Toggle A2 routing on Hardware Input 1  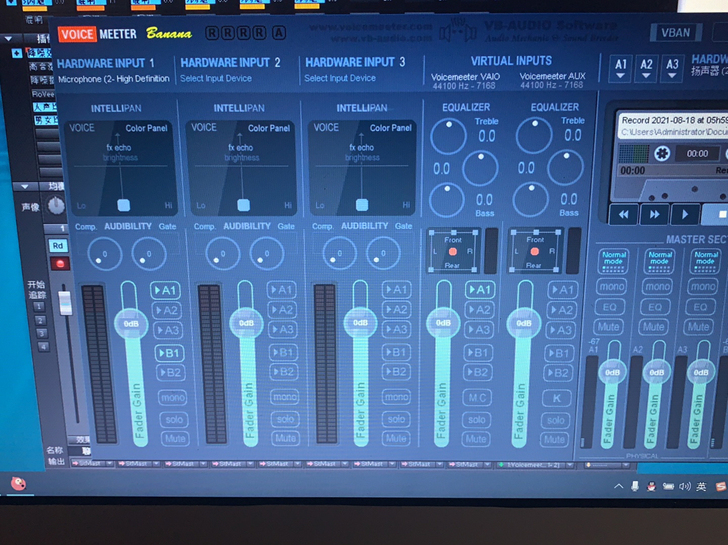(169, 310)
